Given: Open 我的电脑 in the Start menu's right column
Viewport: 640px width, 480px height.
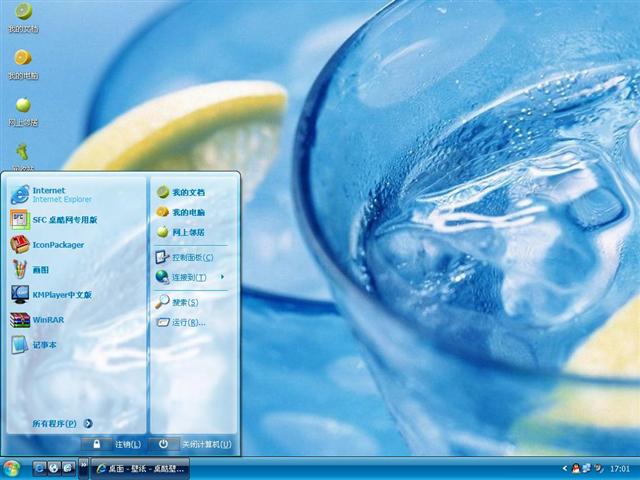Looking at the screenshot, I should [x=180, y=212].
